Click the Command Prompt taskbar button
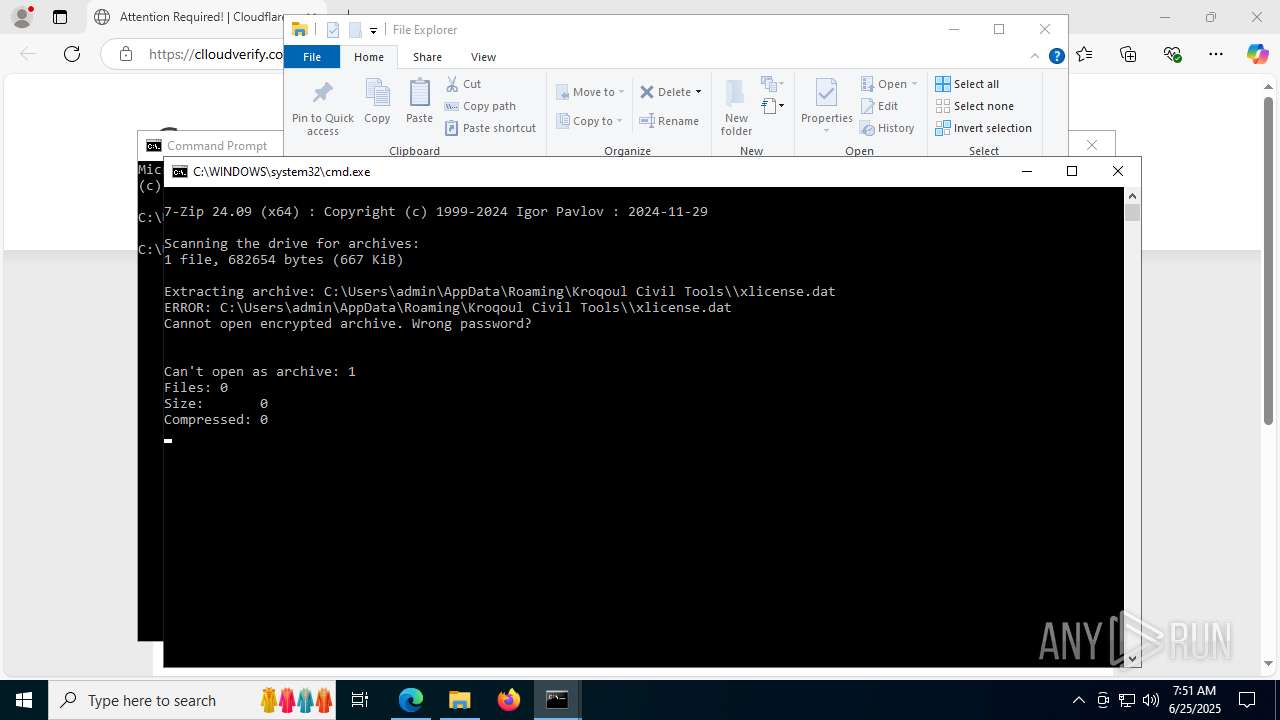Screen dimensions: 1280x720 pos(557,700)
